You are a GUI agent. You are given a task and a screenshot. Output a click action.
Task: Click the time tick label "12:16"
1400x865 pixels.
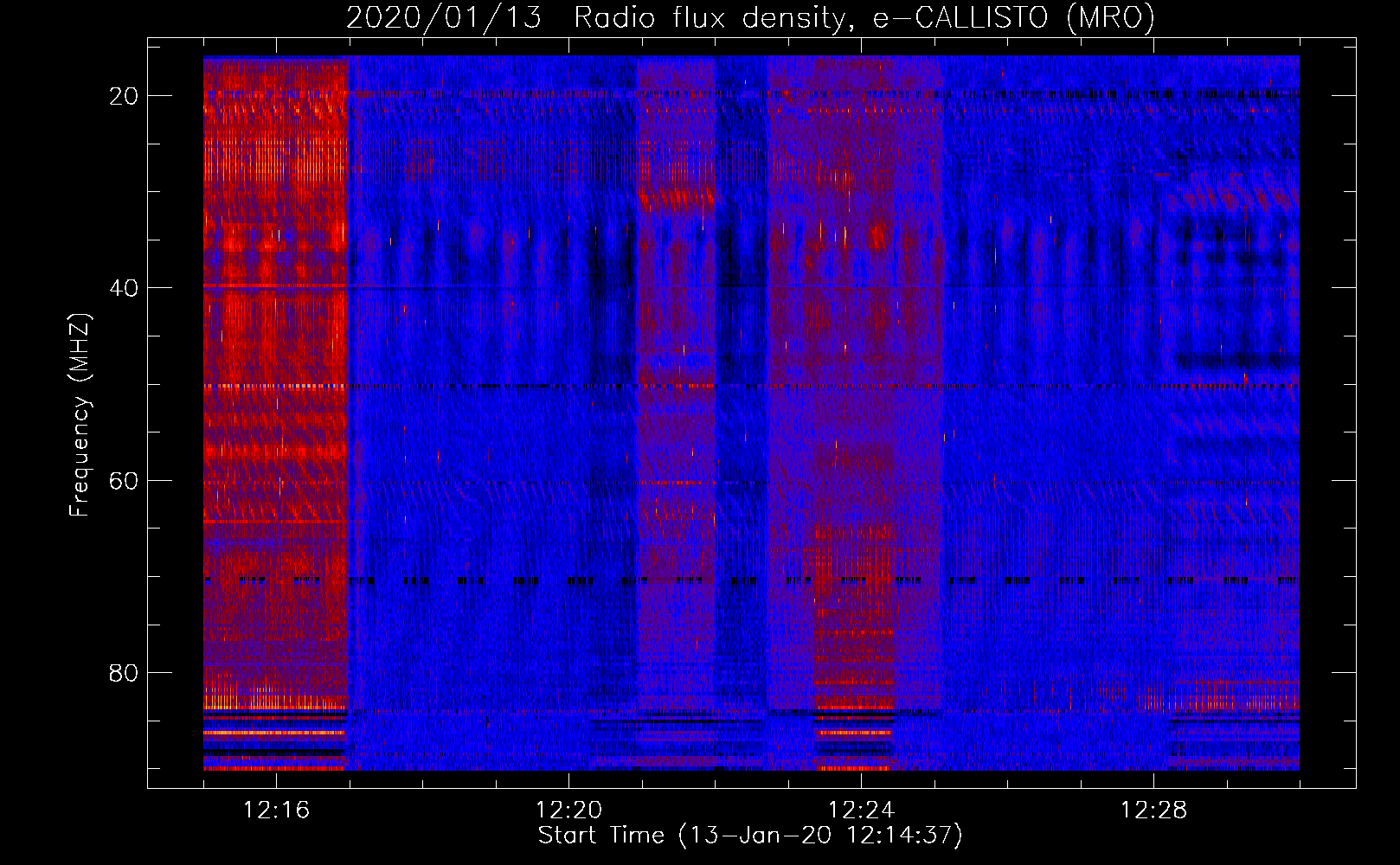(276, 811)
